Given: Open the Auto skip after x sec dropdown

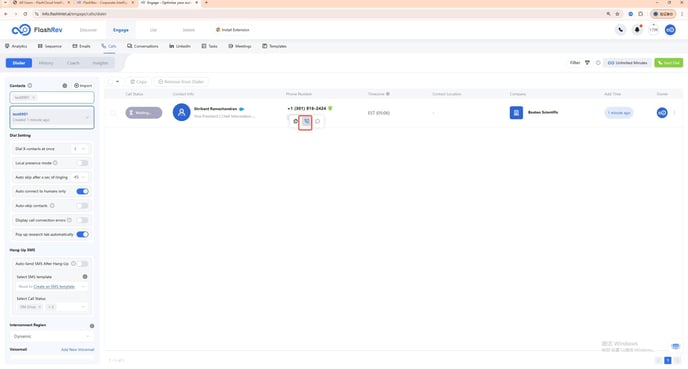Looking at the screenshot, I should pos(80,177).
